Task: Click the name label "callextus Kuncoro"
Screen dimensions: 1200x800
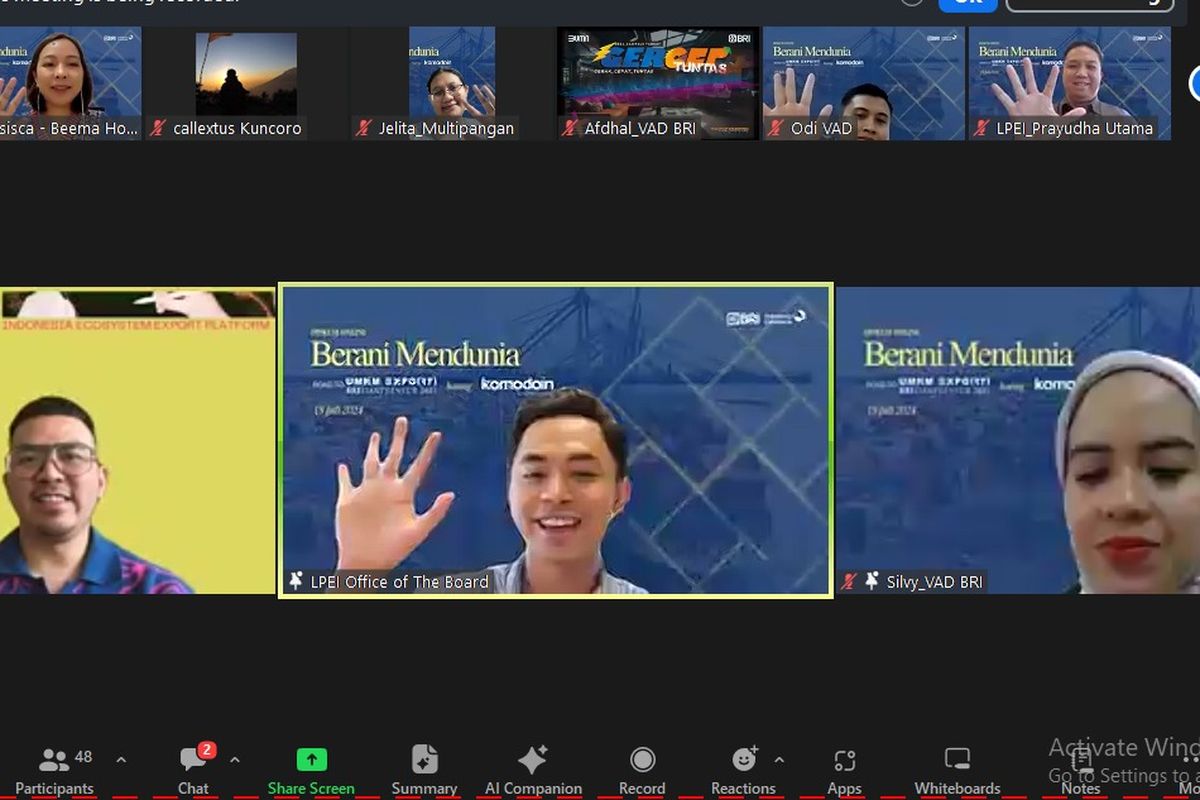Action: [x=237, y=128]
